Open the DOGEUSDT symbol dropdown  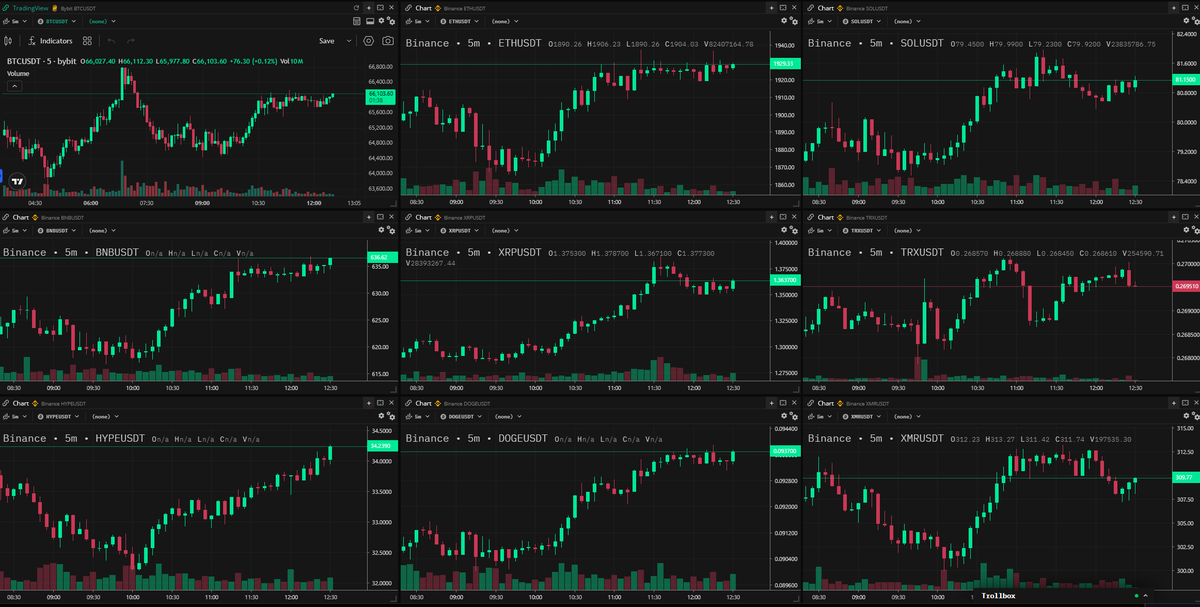[x=463, y=416]
